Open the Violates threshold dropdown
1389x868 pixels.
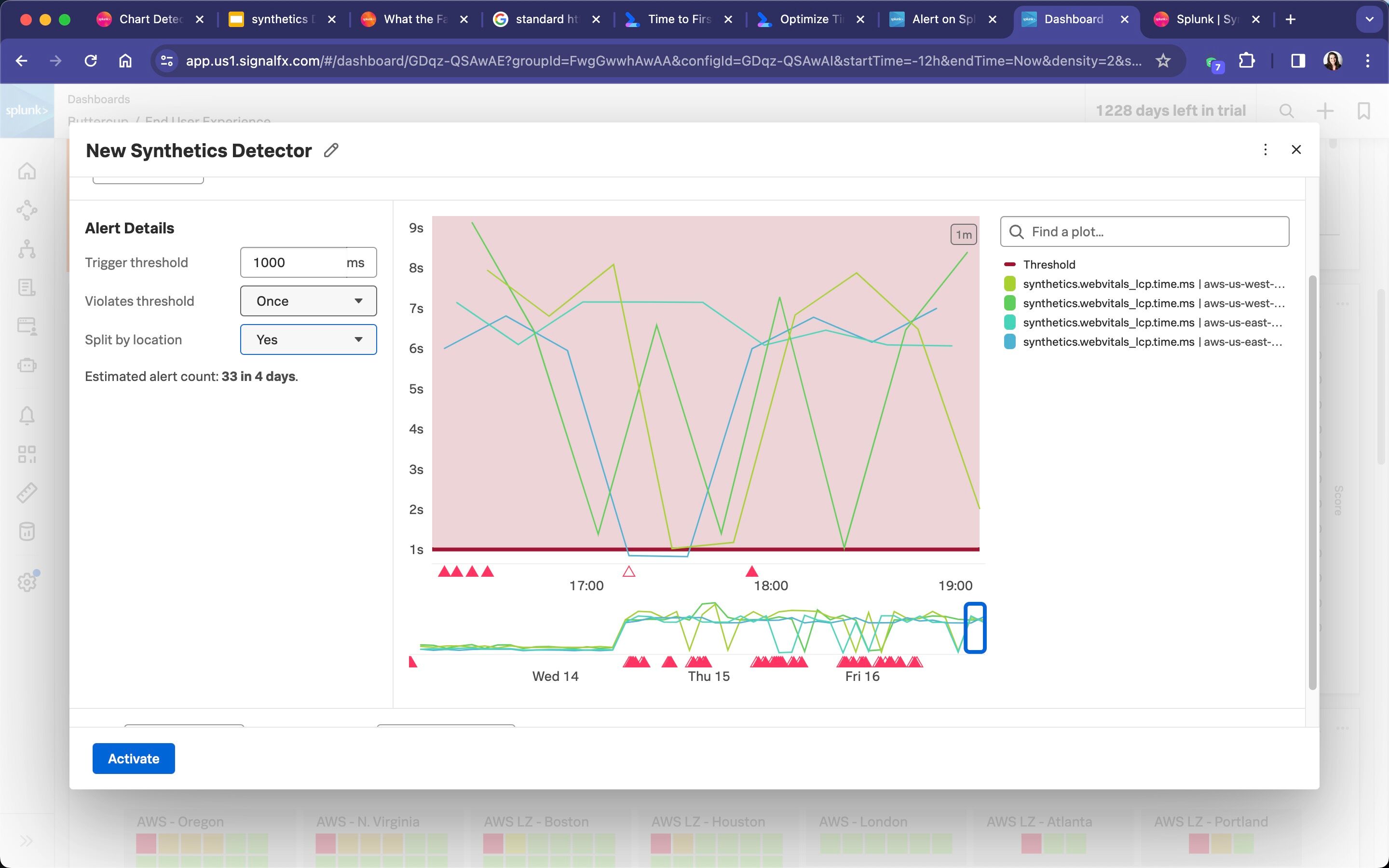coord(308,301)
